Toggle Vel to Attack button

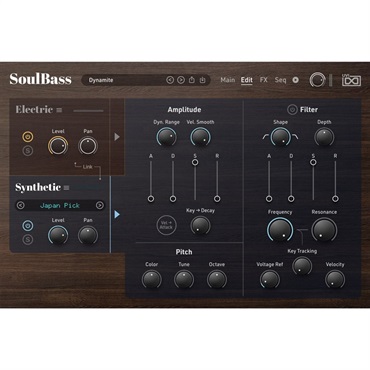[x=166, y=225]
